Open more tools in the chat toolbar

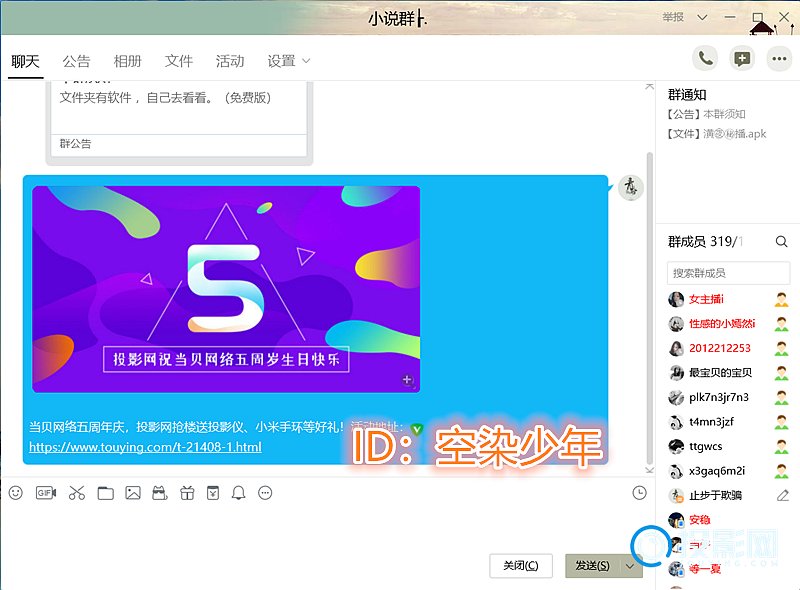(265, 493)
